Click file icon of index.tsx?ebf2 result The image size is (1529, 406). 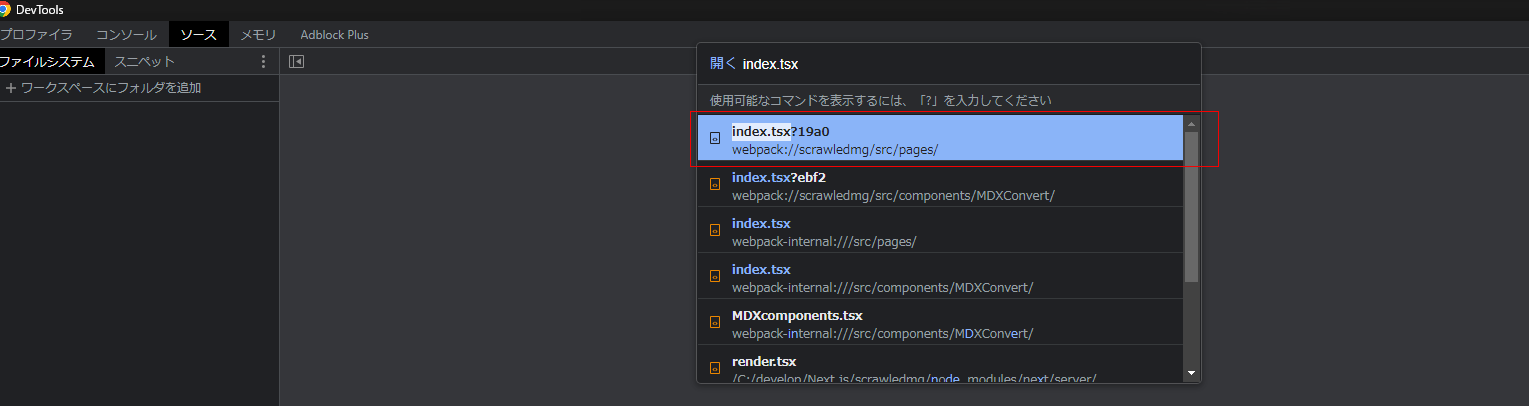tap(714, 184)
